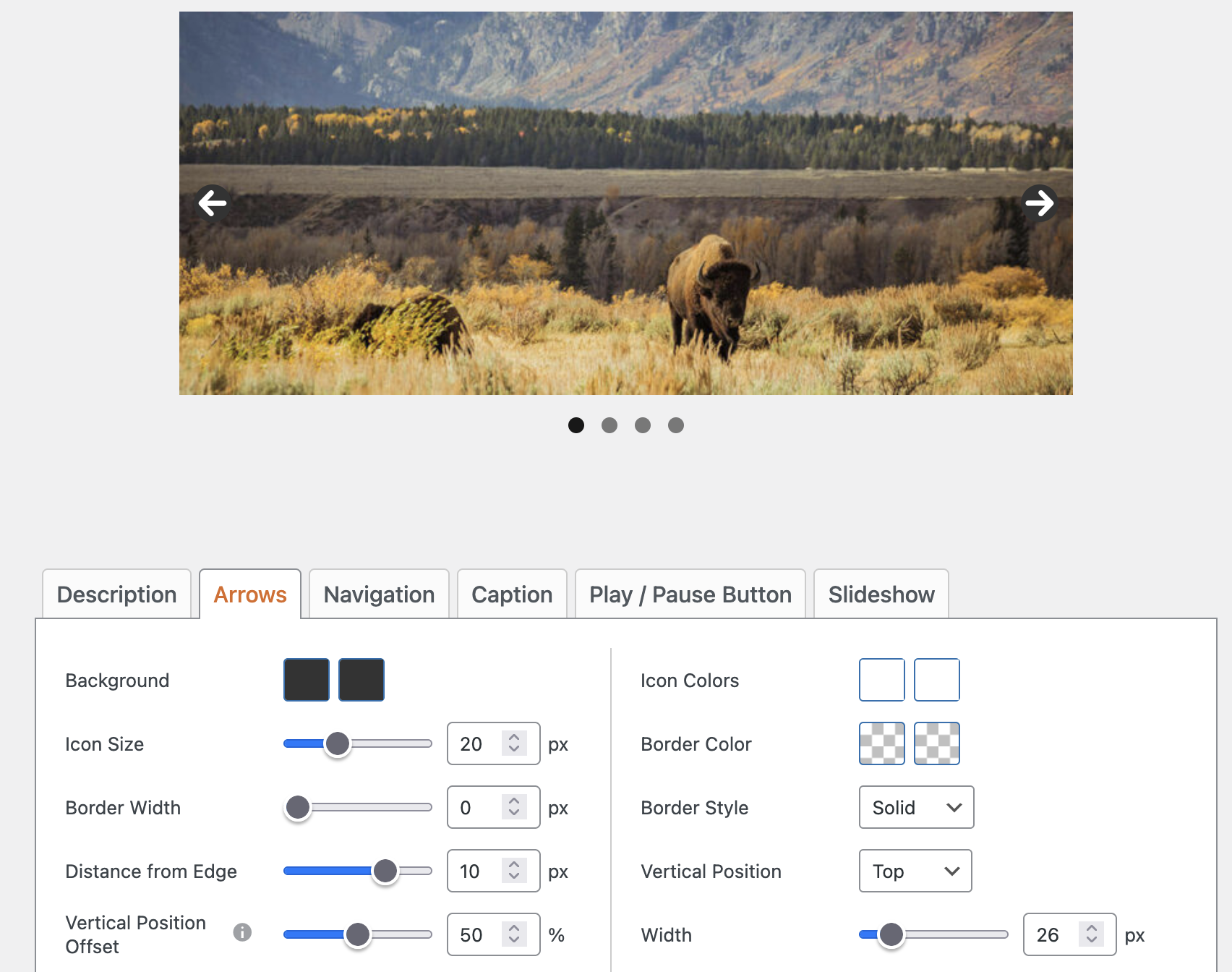Open the Play / Pause Button tab
Image resolution: width=1232 pixels, height=972 pixels.
click(x=690, y=594)
